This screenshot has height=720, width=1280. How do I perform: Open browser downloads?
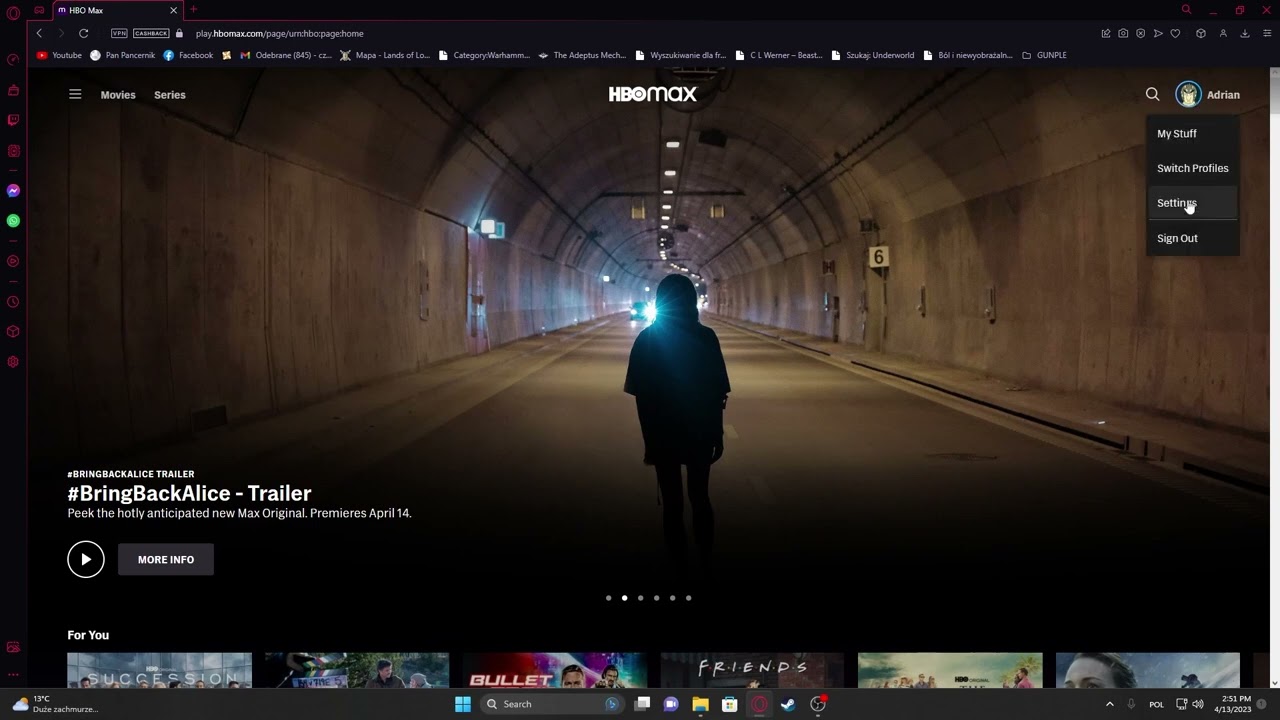[x=1245, y=33]
